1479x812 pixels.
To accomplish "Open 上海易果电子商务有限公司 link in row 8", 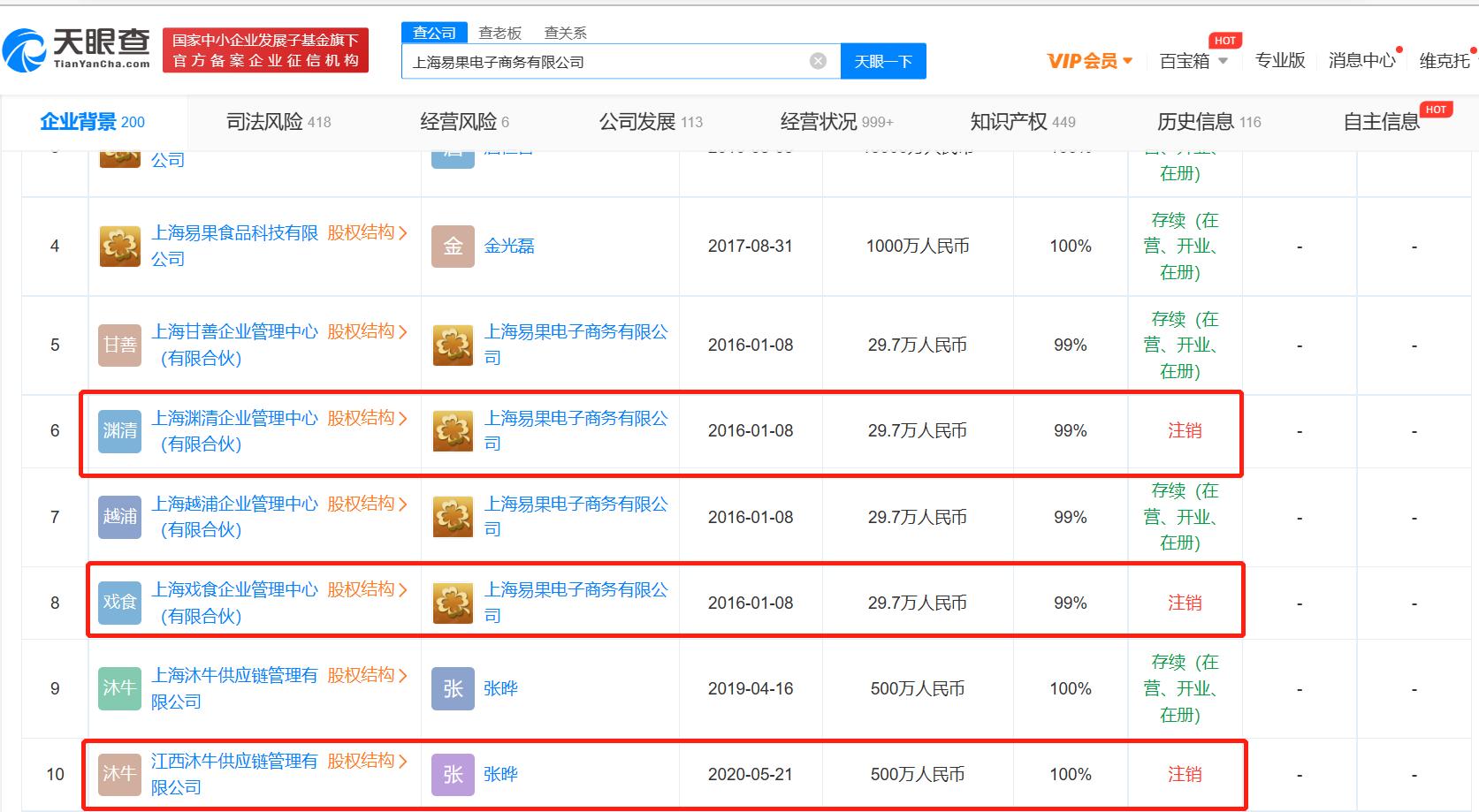I will point(576,603).
